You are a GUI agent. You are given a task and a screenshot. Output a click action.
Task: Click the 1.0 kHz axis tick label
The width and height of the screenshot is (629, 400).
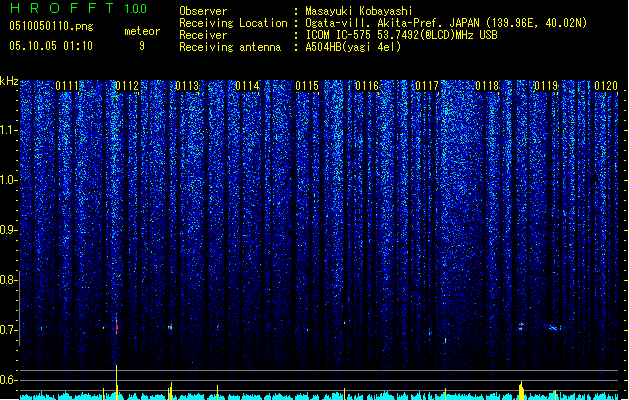click(8, 180)
